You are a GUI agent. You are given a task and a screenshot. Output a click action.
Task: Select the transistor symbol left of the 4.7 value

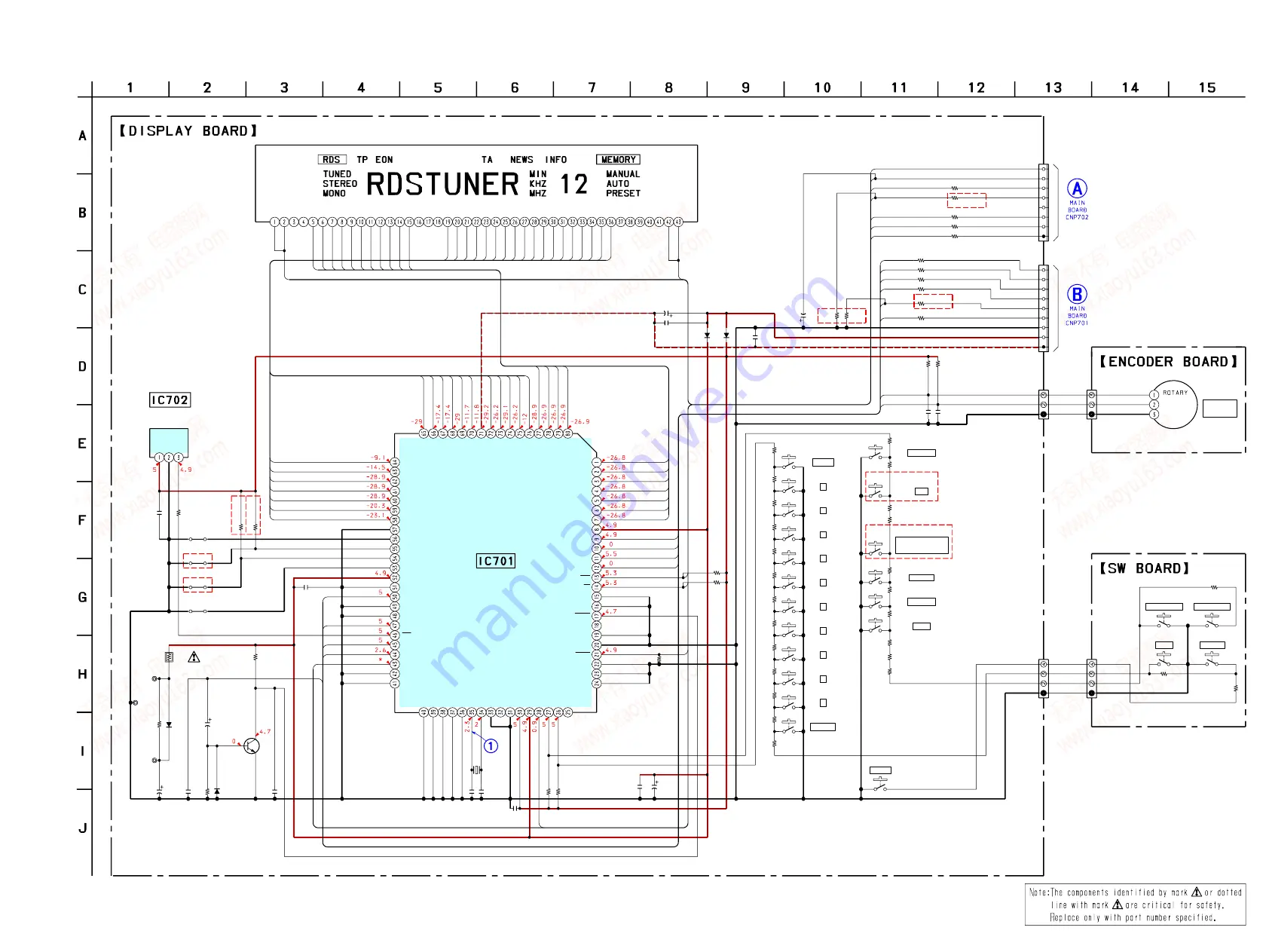(251, 745)
